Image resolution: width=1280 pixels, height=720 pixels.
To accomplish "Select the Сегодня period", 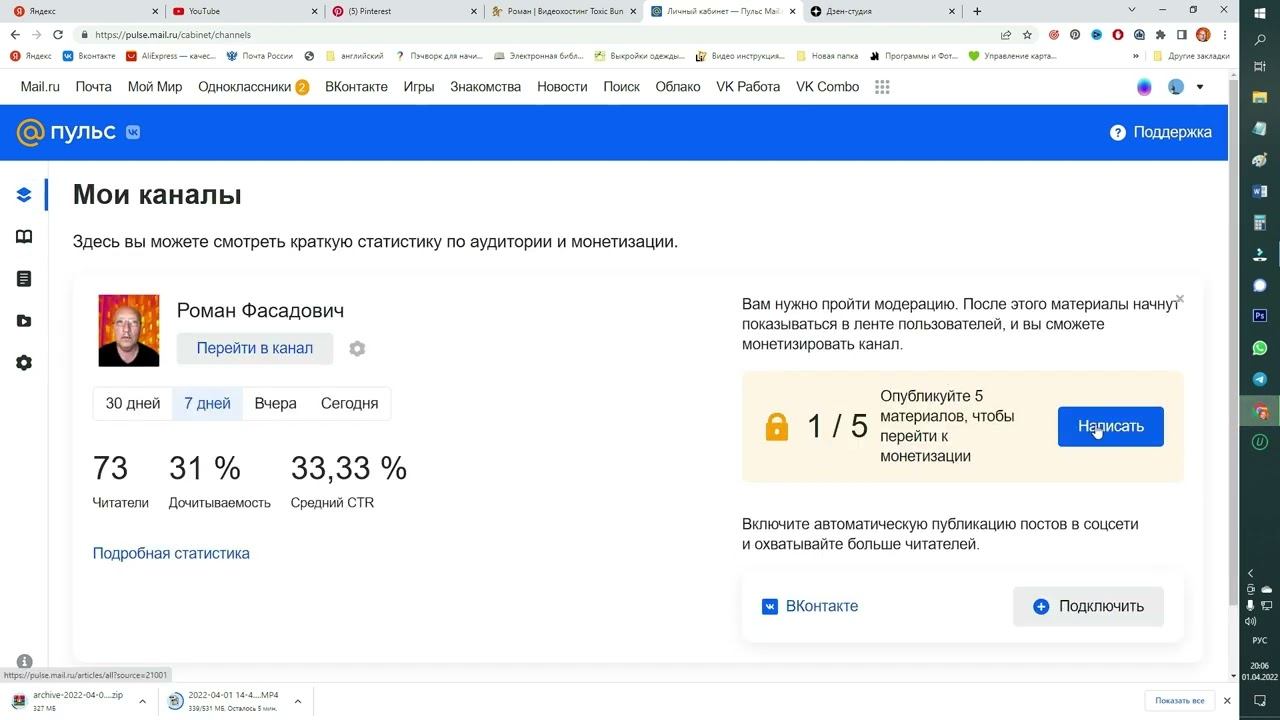I will pyautogui.click(x=349, y=404).
